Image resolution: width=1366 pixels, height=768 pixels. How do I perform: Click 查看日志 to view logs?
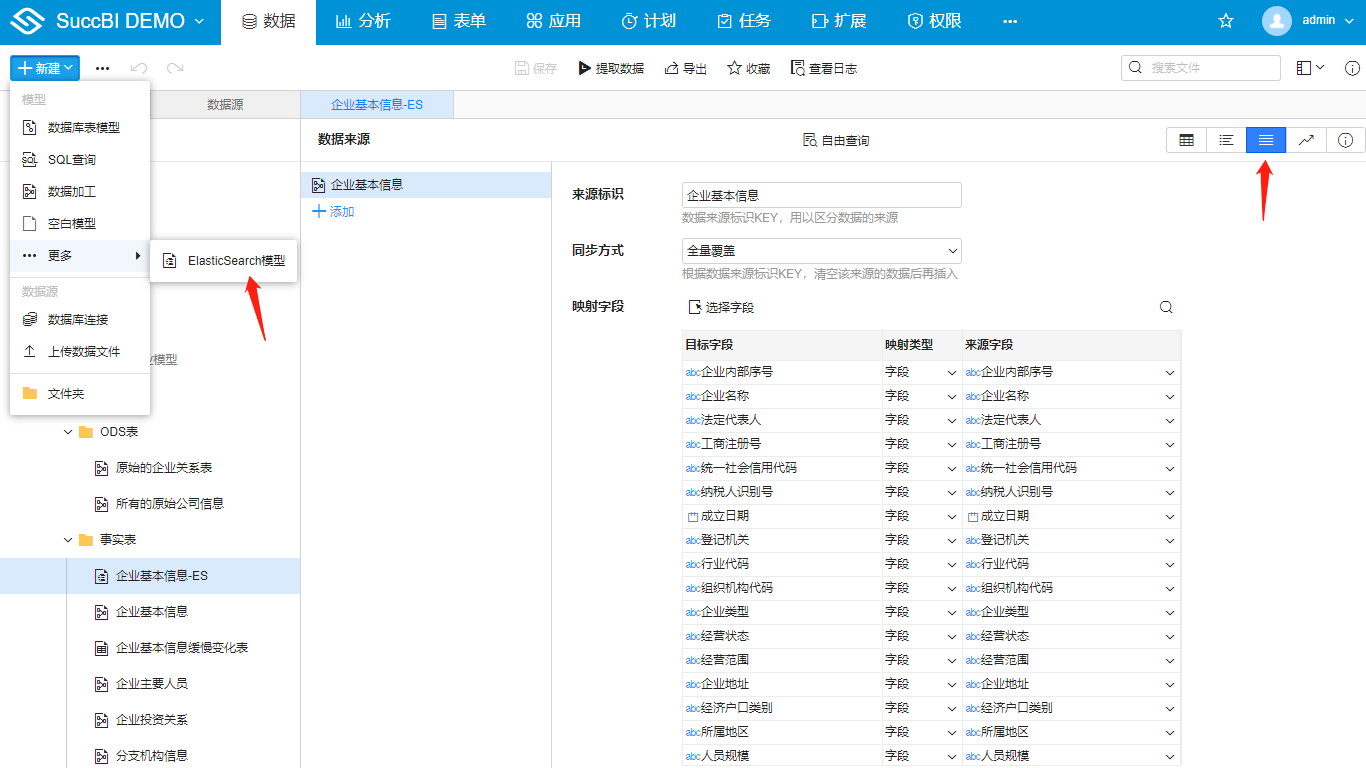pyautogui.click(x=823, y=68)
